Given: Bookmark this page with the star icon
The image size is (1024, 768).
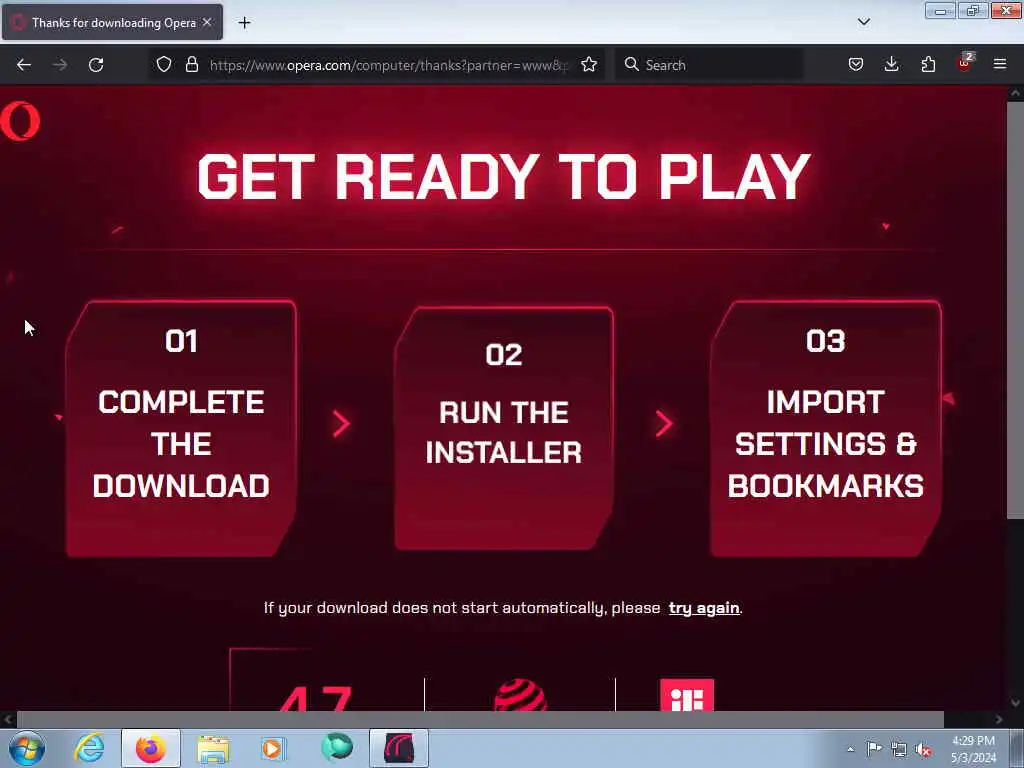Looking at the screenshot, I should tap(589, 65).
